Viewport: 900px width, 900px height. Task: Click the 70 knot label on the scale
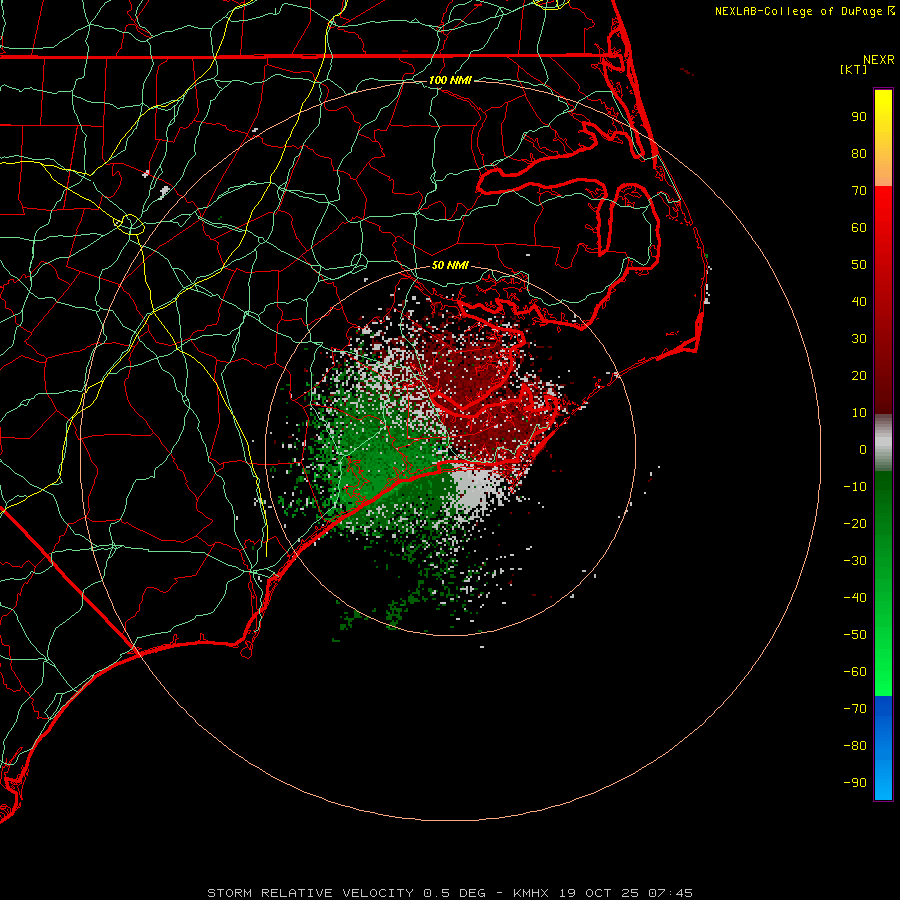pos(859,191)
